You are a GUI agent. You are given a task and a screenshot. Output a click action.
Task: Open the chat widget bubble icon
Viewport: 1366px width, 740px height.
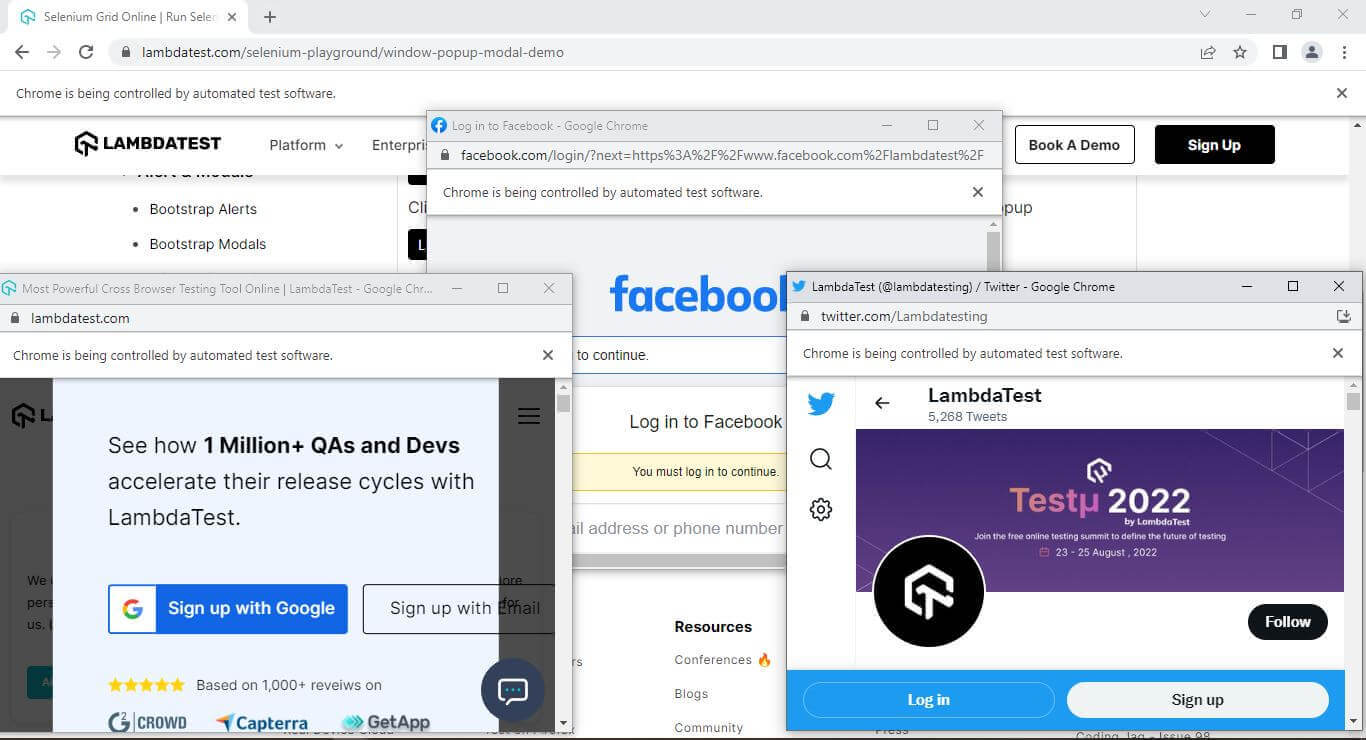tap(513, 690)
